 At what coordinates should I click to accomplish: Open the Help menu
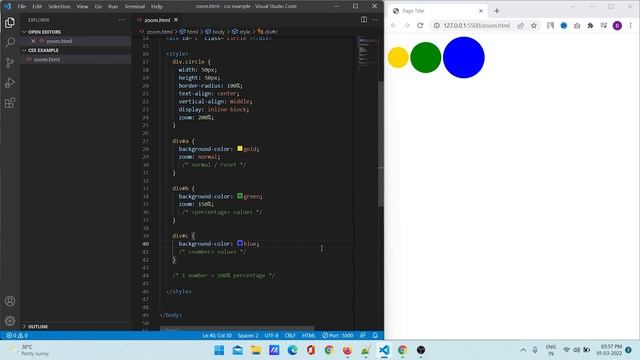pos(157,6)
